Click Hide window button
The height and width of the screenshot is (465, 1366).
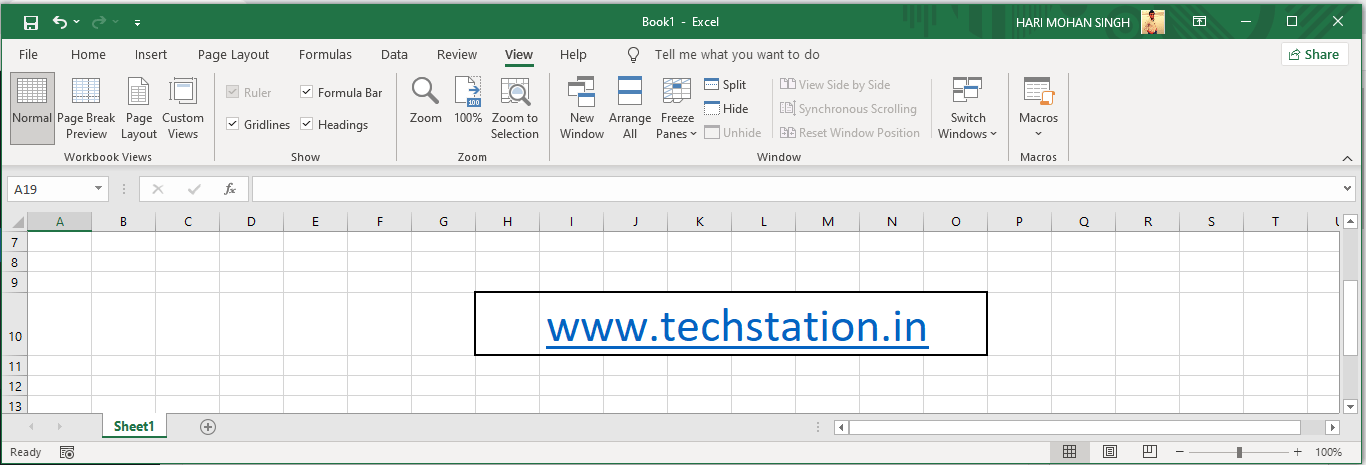[x=726, y=109]
